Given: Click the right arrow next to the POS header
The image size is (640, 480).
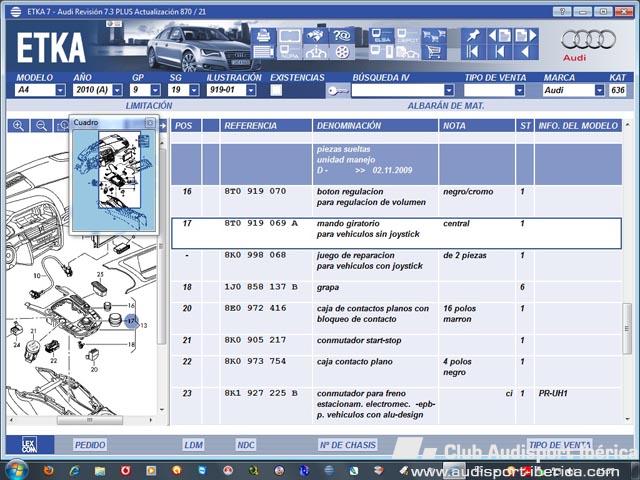Looking at the screenshot, I should tap(163, 125).
